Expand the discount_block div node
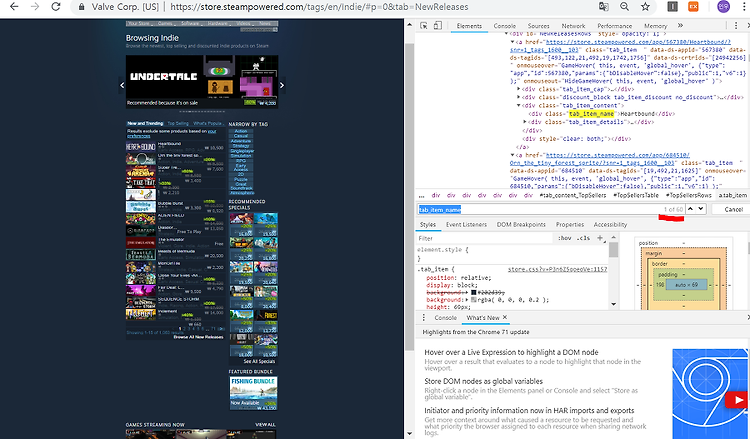The height and width of the screenshot is (439, 750). tap(519, 98)
